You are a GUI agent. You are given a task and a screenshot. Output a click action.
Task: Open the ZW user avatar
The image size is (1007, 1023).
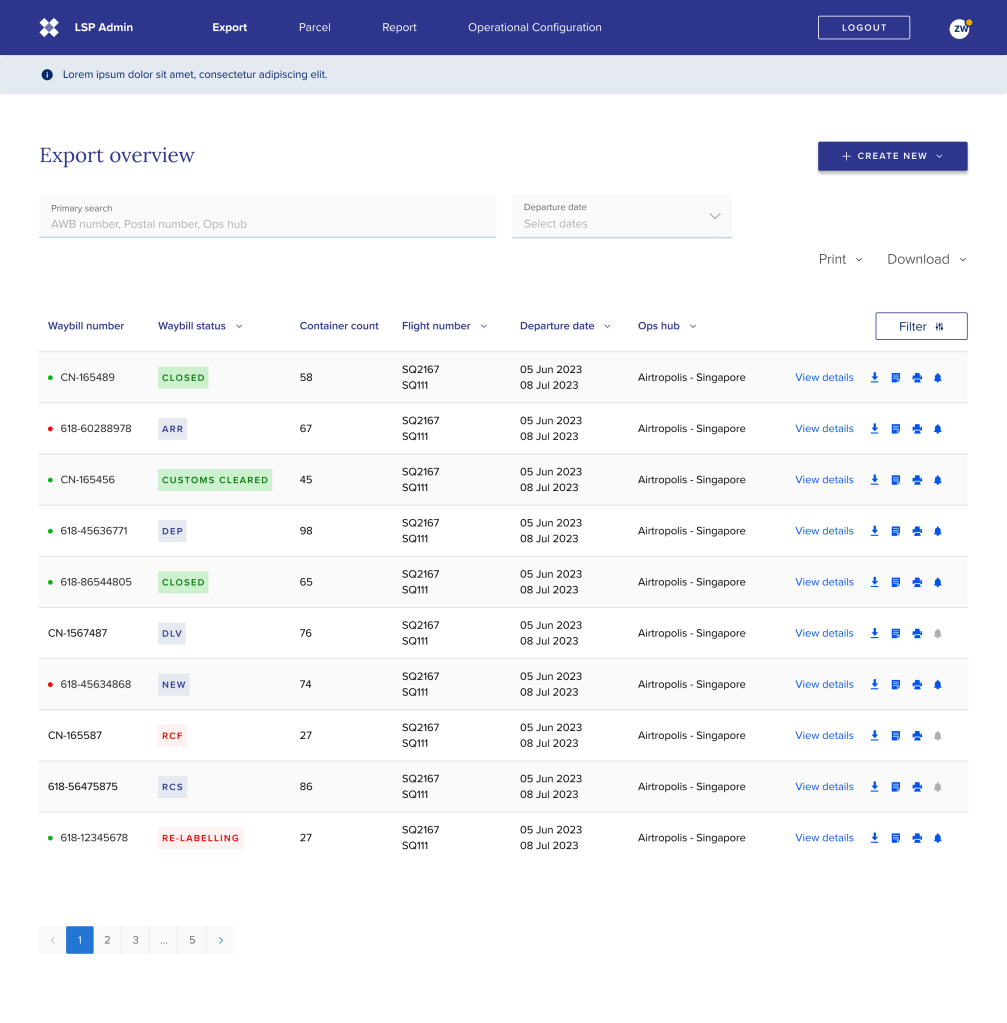coord(960,28)
